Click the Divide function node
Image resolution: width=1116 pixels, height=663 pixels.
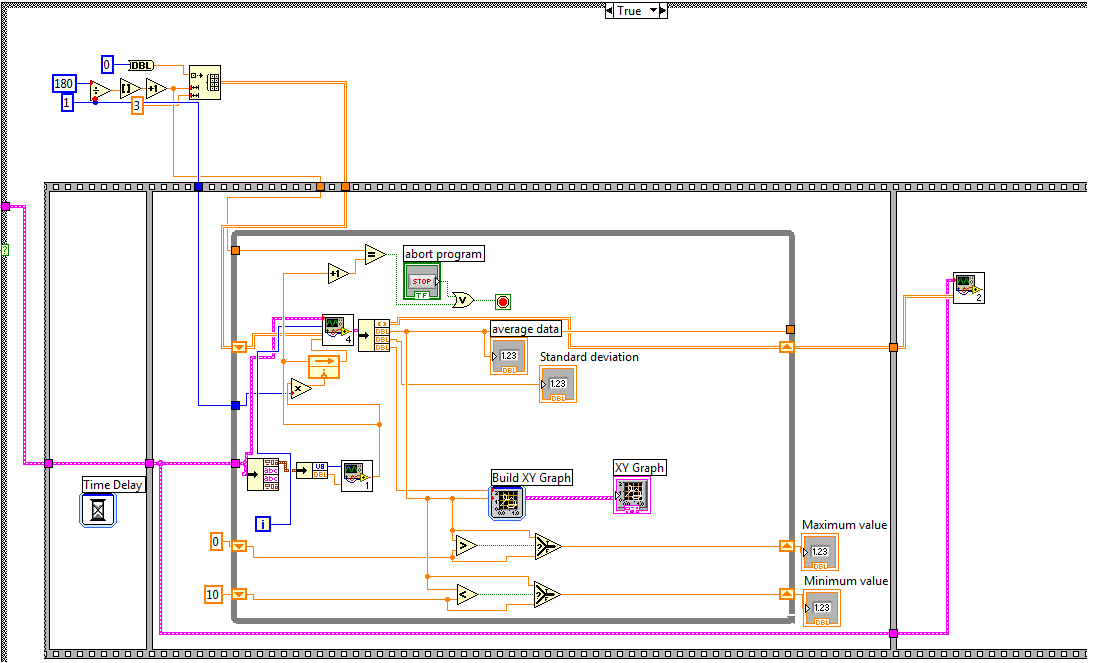tap(100, 90)
